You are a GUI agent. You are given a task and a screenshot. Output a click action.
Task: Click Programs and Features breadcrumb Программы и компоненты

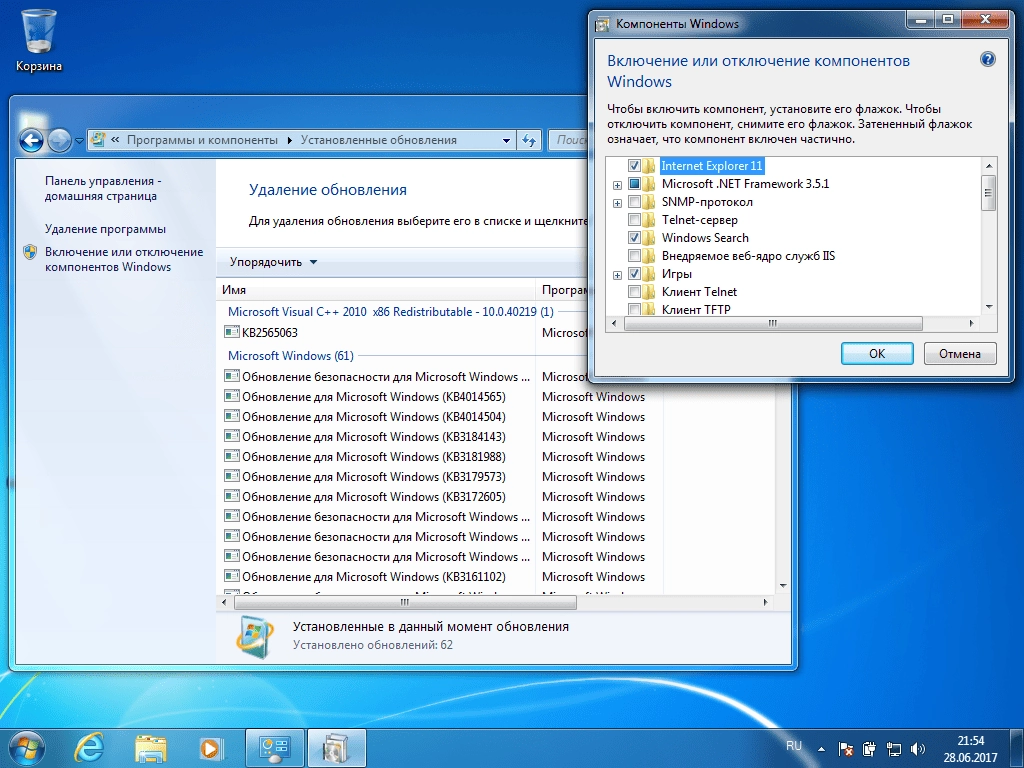202,140
